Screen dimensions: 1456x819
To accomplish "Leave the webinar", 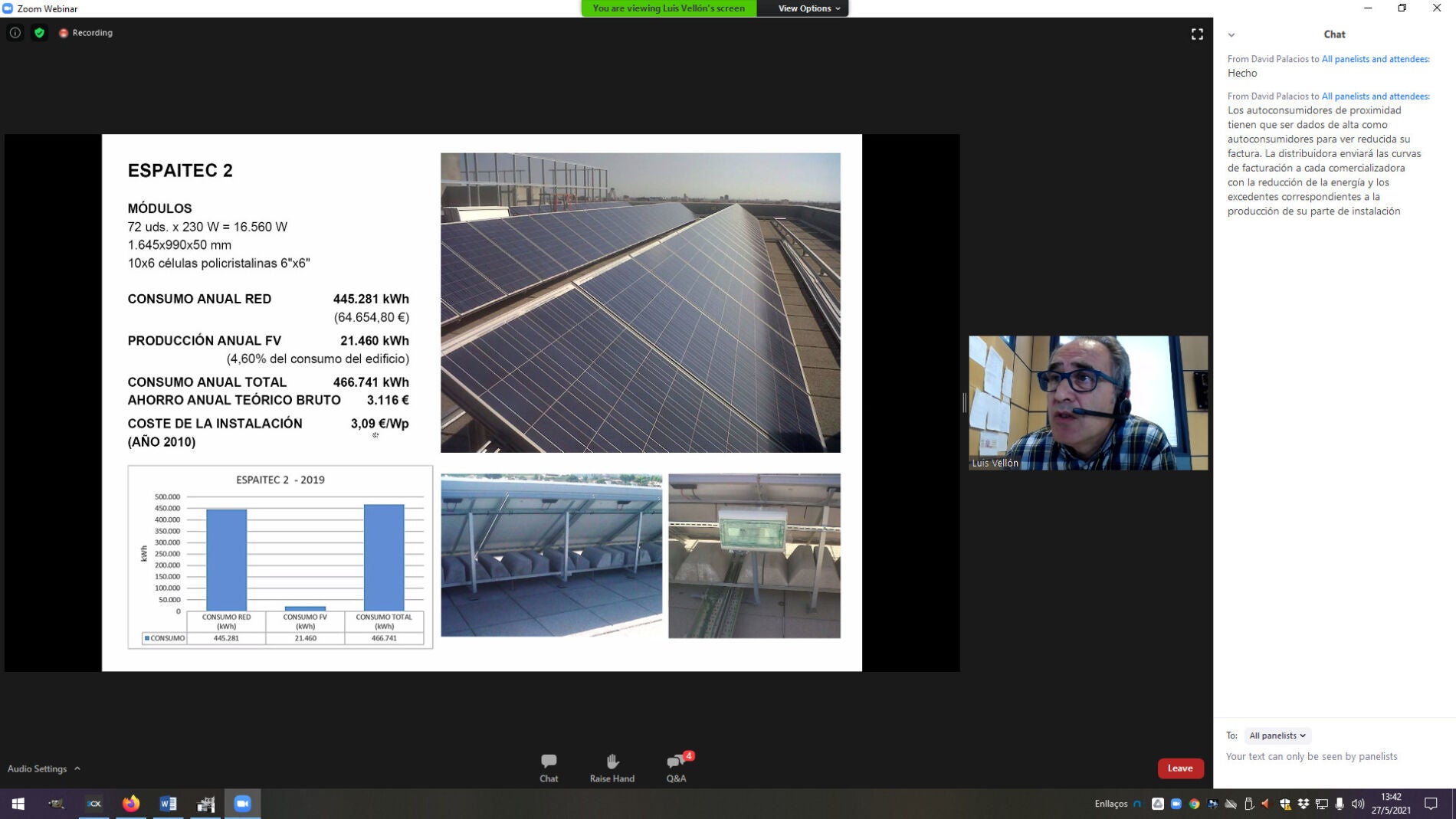I will [1179, 768].
